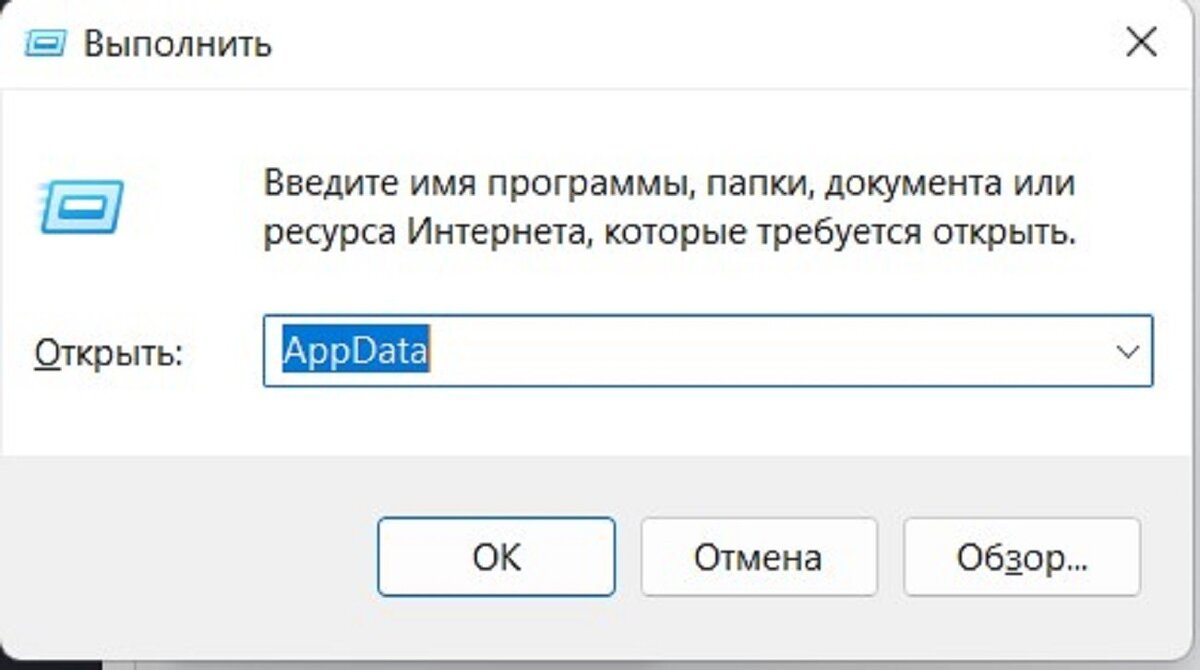
Task: Confirm with the OK button
Action: click(x=497, y=556)
